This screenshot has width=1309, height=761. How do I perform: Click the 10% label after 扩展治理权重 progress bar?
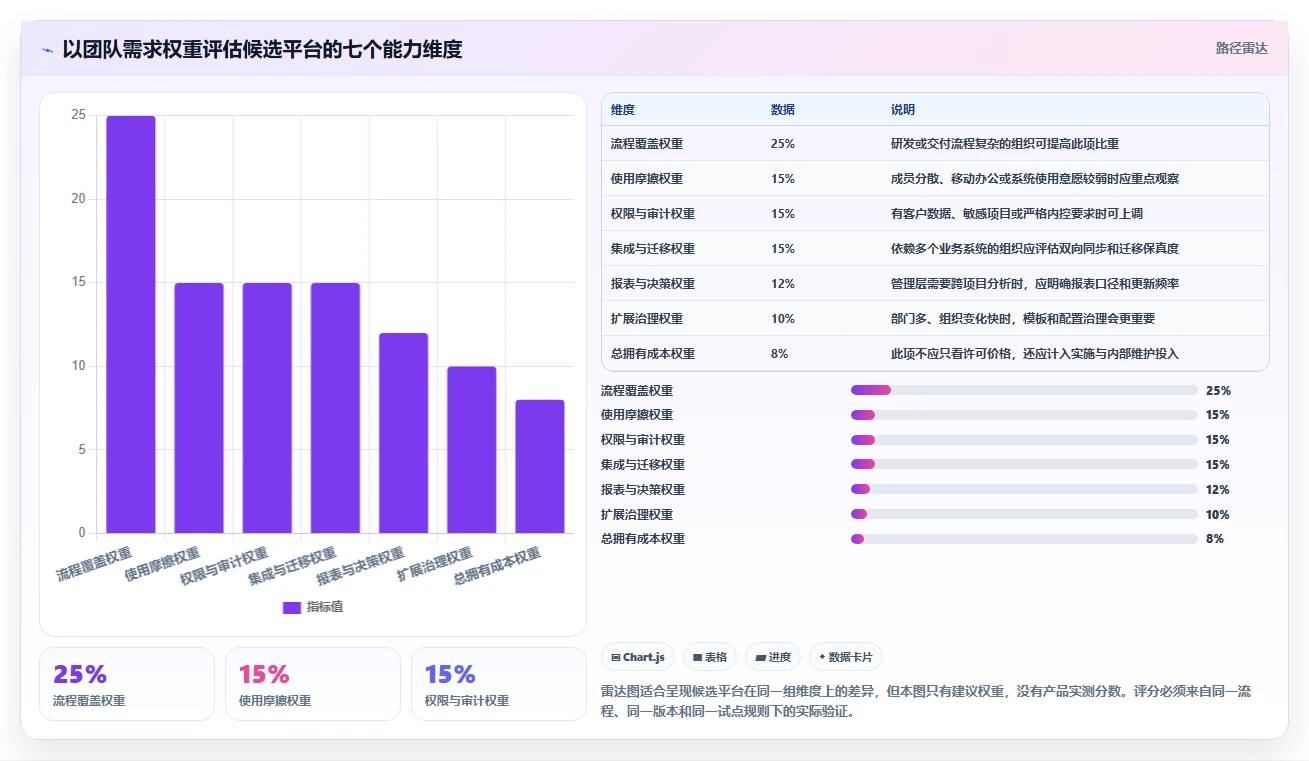click(1218, 515)
